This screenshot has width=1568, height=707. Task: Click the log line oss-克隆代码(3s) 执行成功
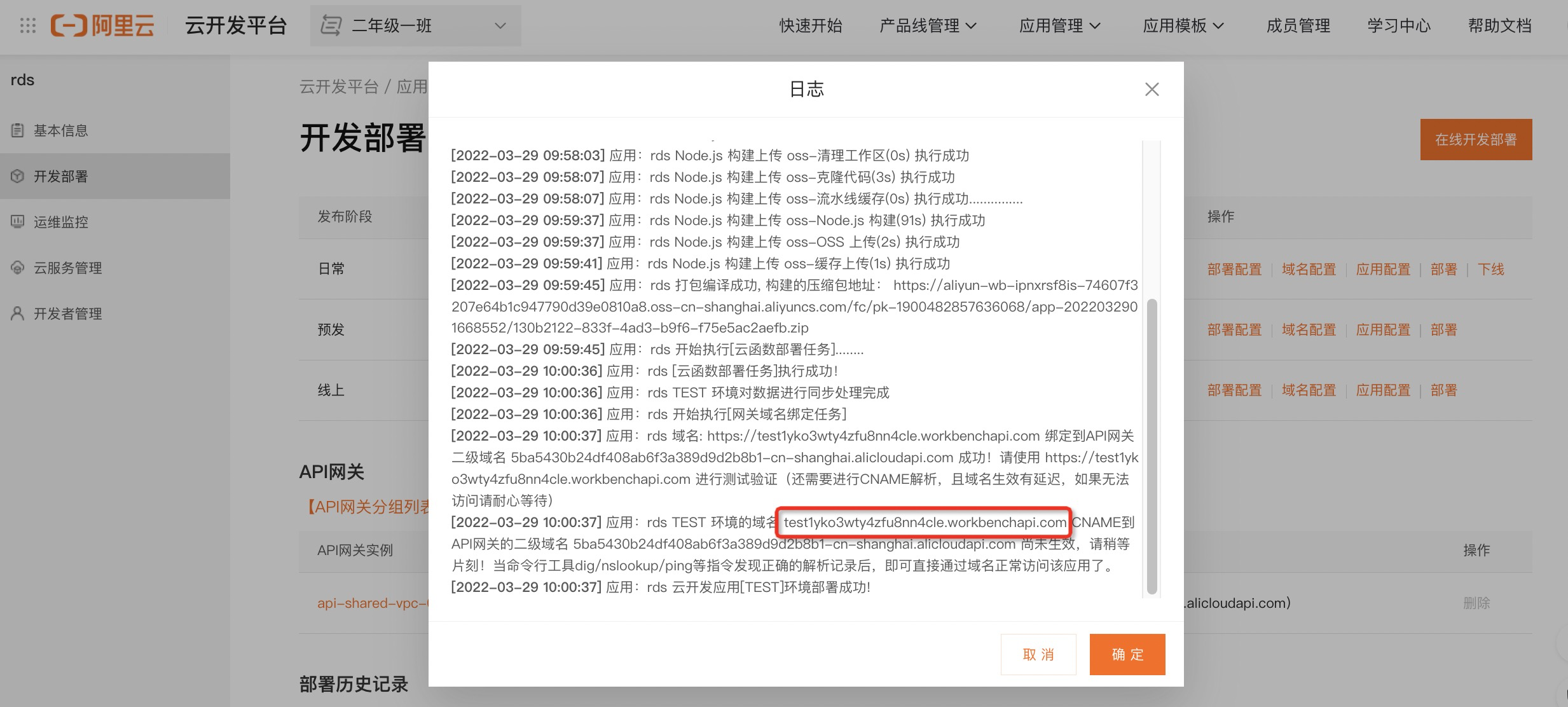[x=703, y=177]
